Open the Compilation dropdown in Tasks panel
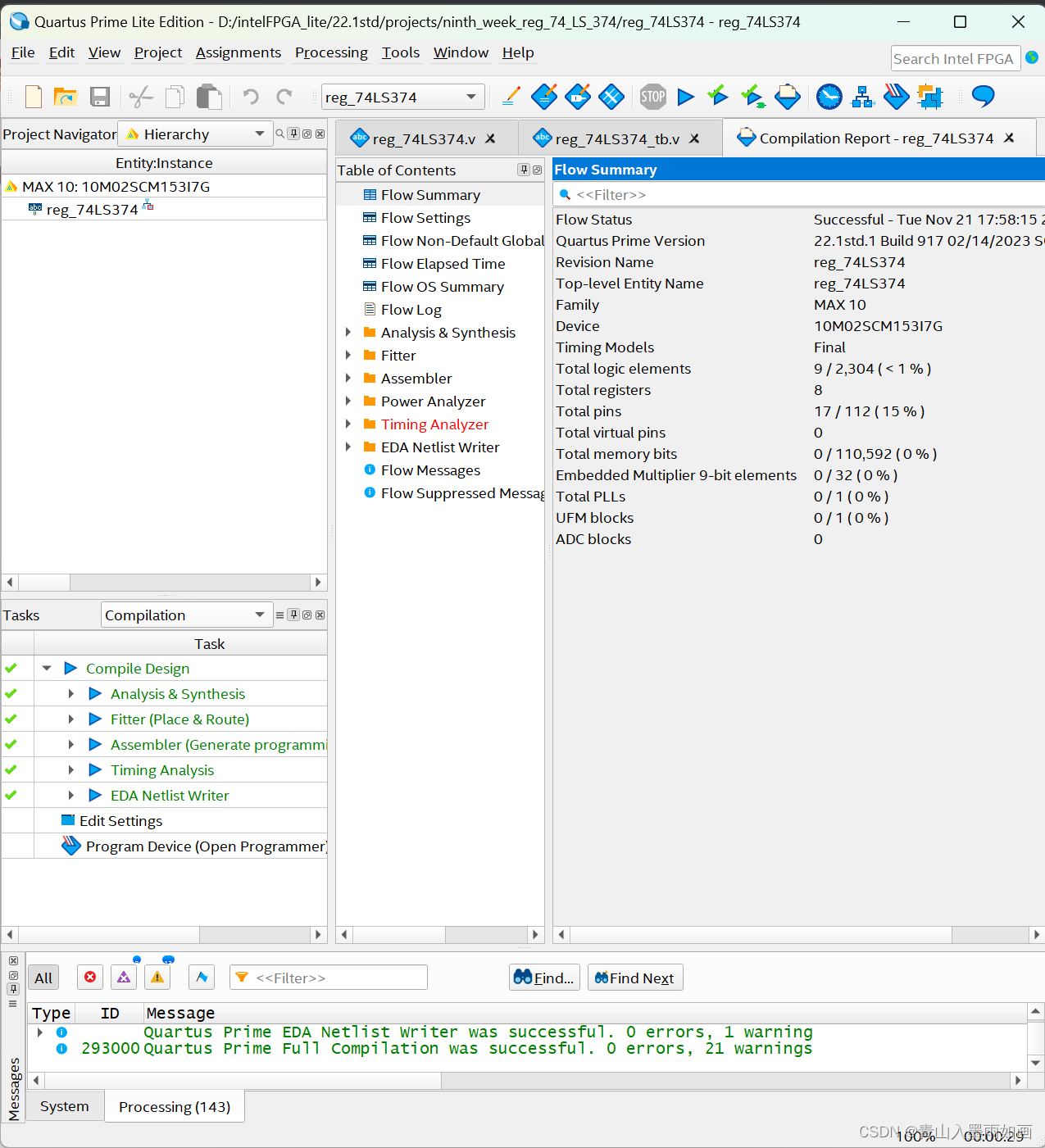Screen dimensions: 1045x1148 (187, 615)
